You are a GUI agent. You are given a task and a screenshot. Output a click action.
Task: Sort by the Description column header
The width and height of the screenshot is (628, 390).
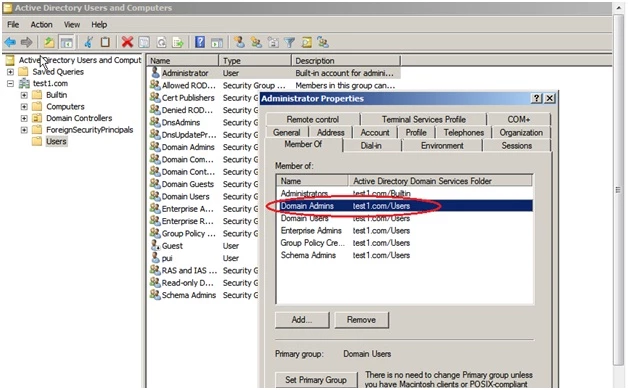[x=346, y=60]
